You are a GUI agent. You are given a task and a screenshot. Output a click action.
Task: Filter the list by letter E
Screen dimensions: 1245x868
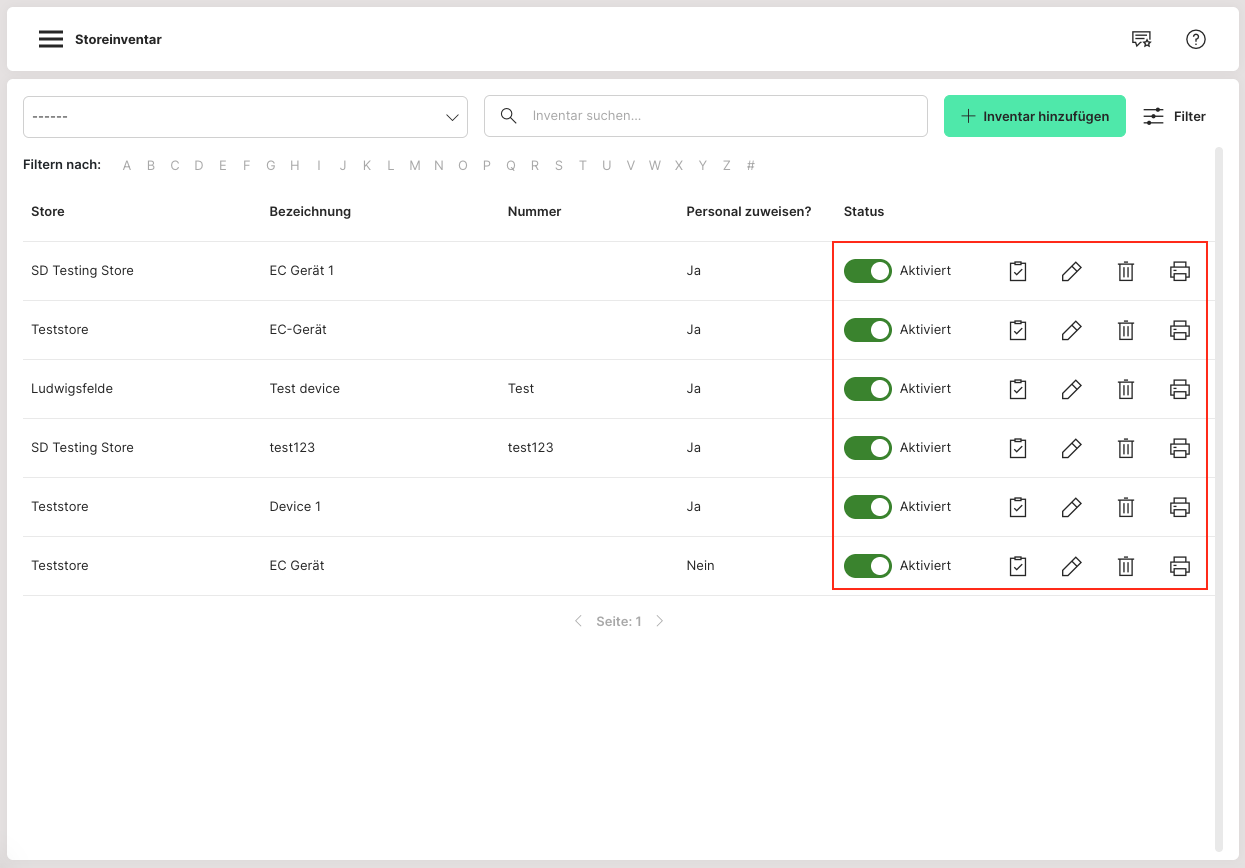[x=222, y=166]
